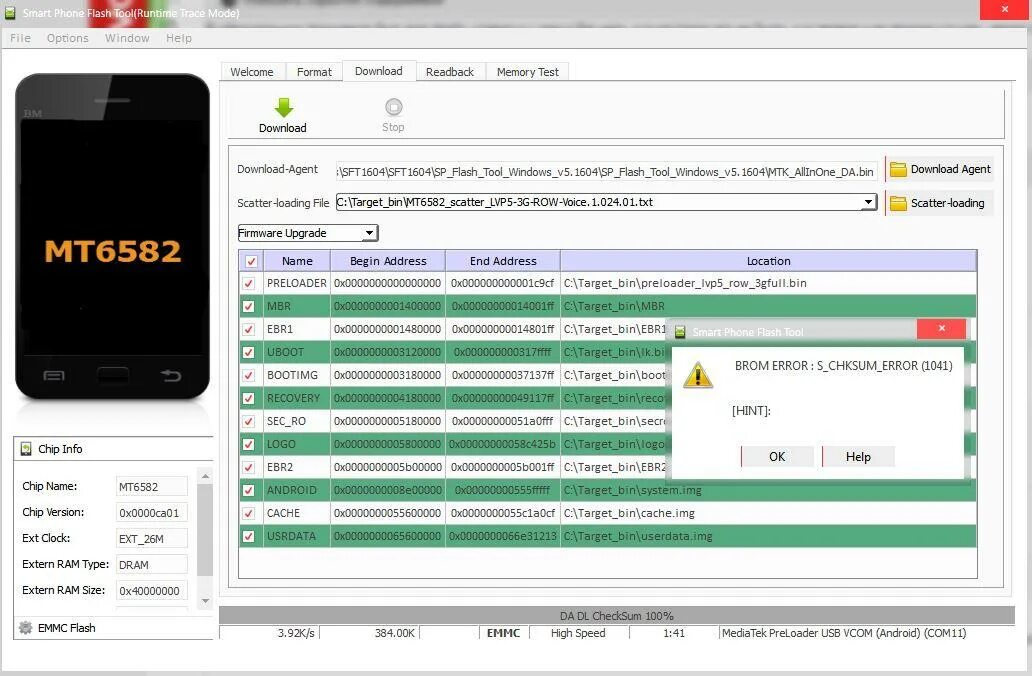Image resolution: width=1032 pixels, height=676 pixels.
Task: Click the error dialog title icon
Action: click(x=681, y=332)
